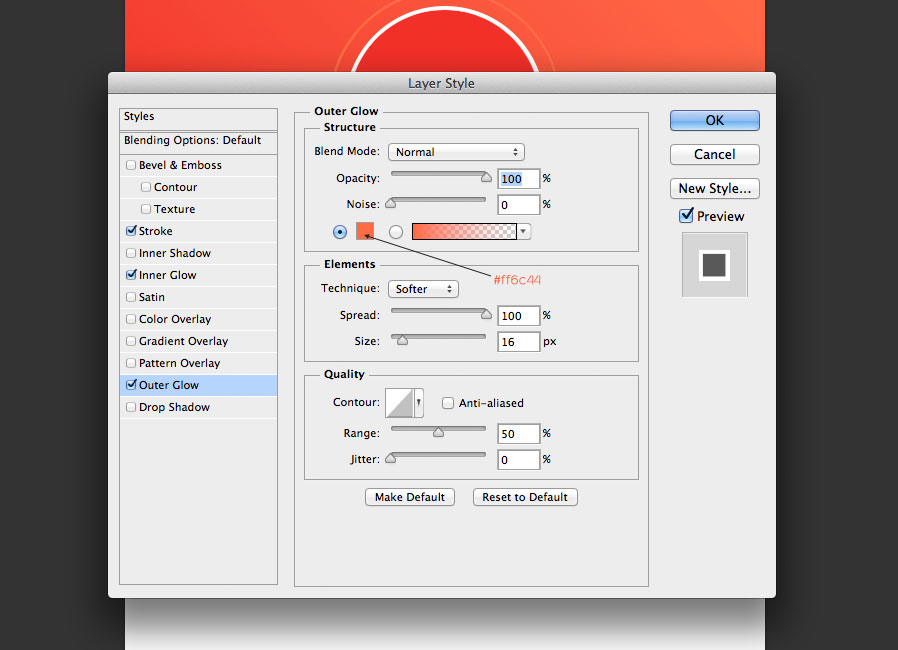
Task: Confirm the layer style with OK
Action: click(714, 119)
